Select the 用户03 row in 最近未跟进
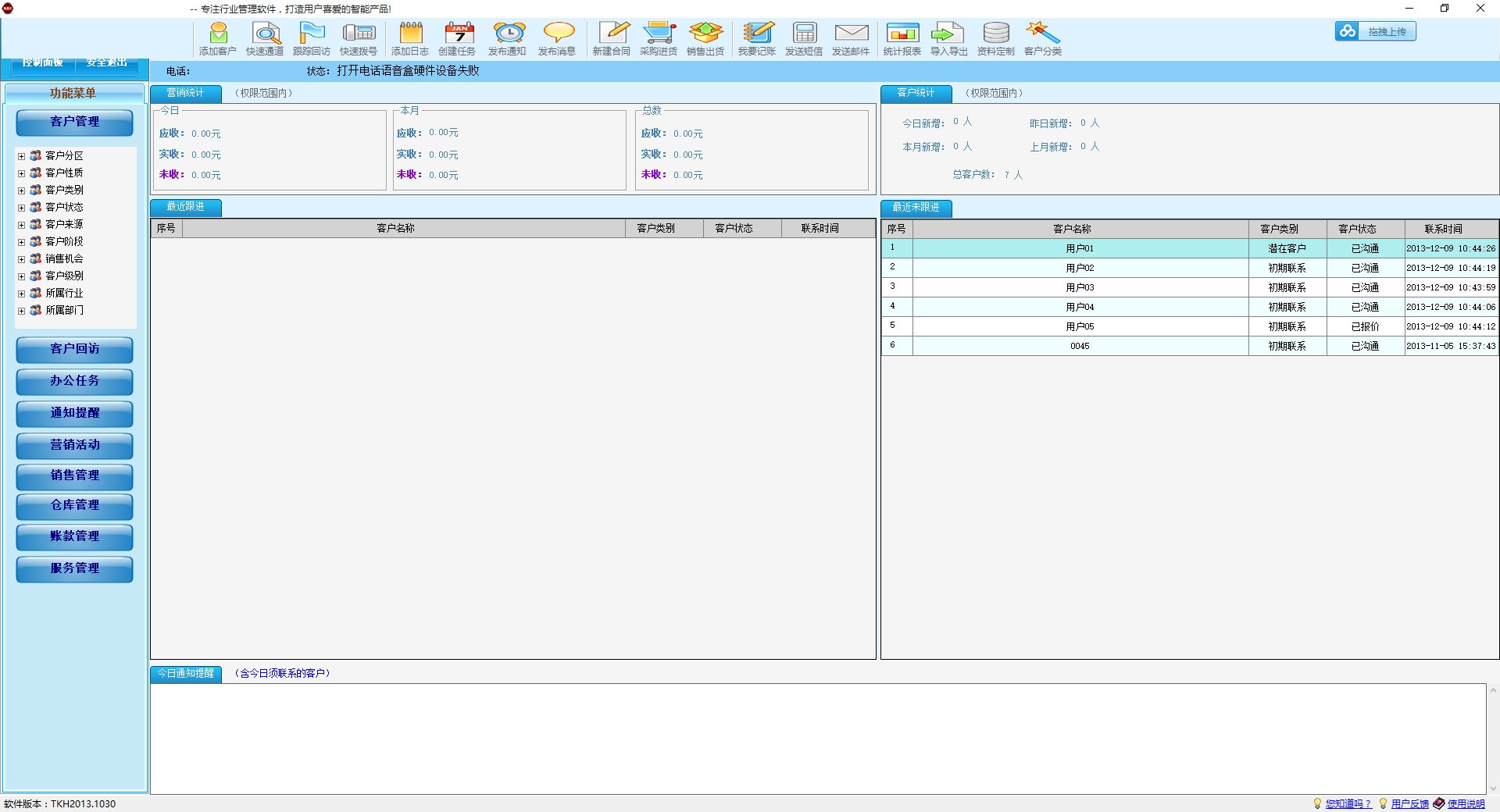 [1080, 287]
